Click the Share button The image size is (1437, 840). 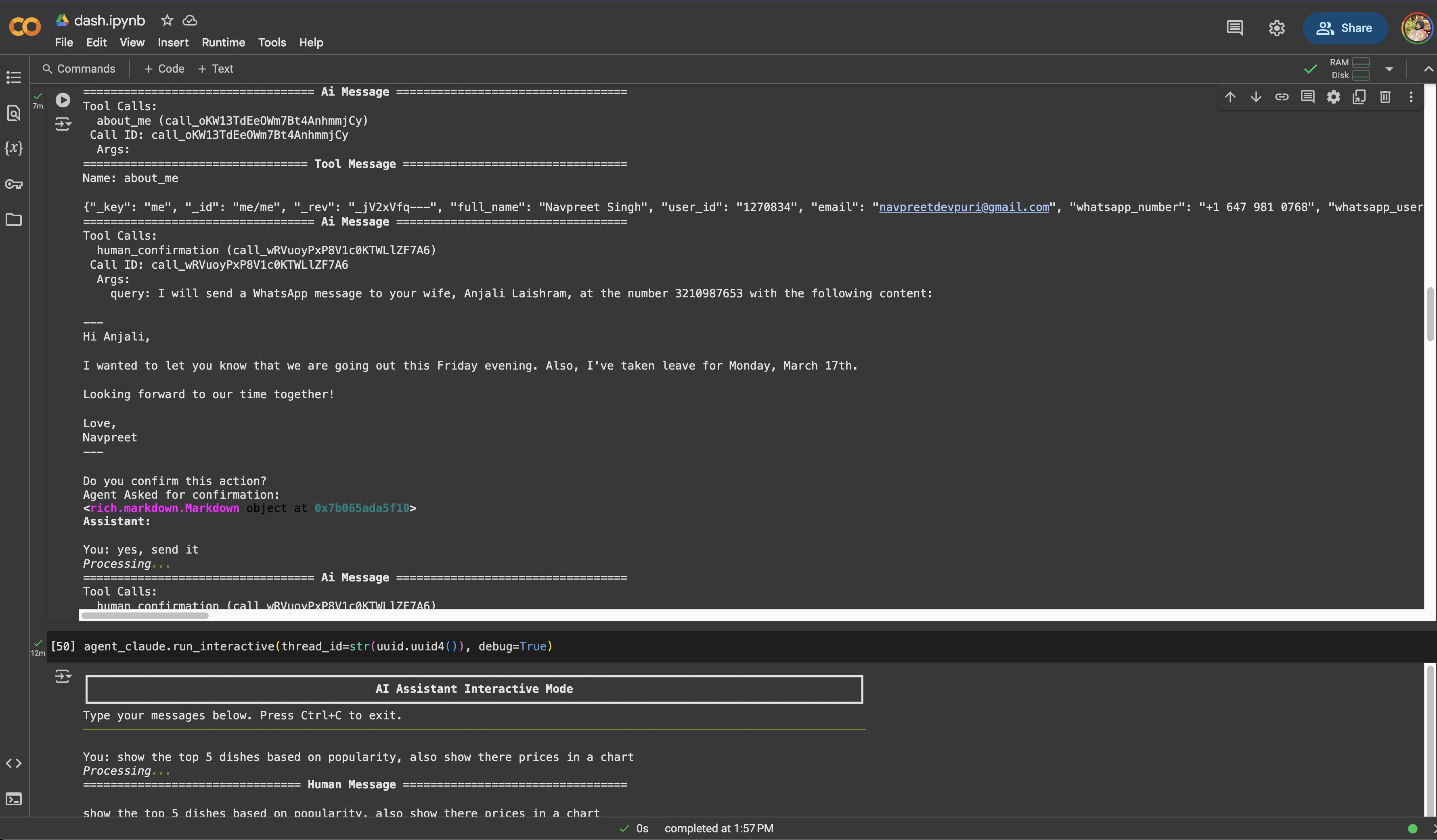click(x=1345, y=28)
